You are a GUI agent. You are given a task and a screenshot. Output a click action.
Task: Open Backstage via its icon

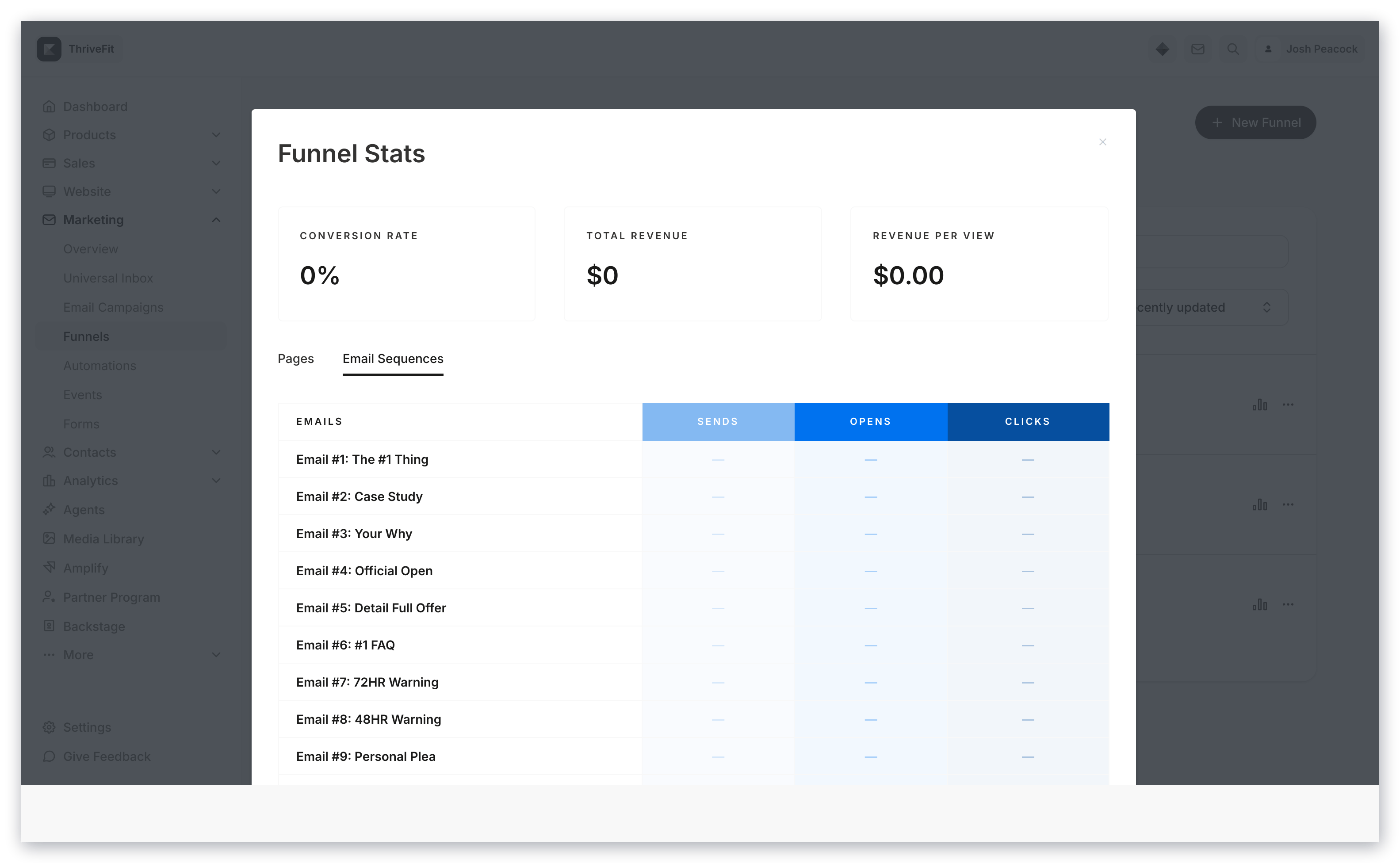coord(49,626)
